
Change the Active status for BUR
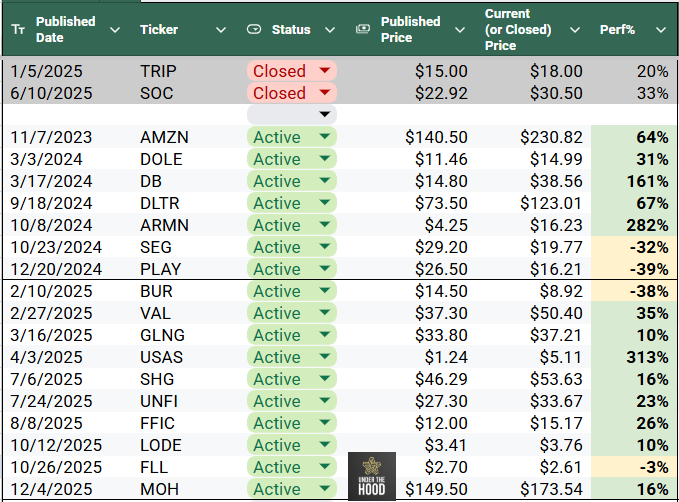tap(292, 291)
